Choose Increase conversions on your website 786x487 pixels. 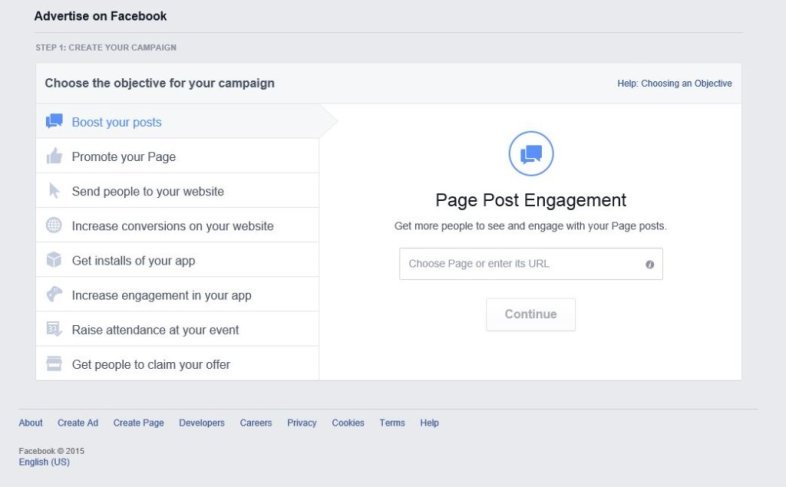coord(177,225)
